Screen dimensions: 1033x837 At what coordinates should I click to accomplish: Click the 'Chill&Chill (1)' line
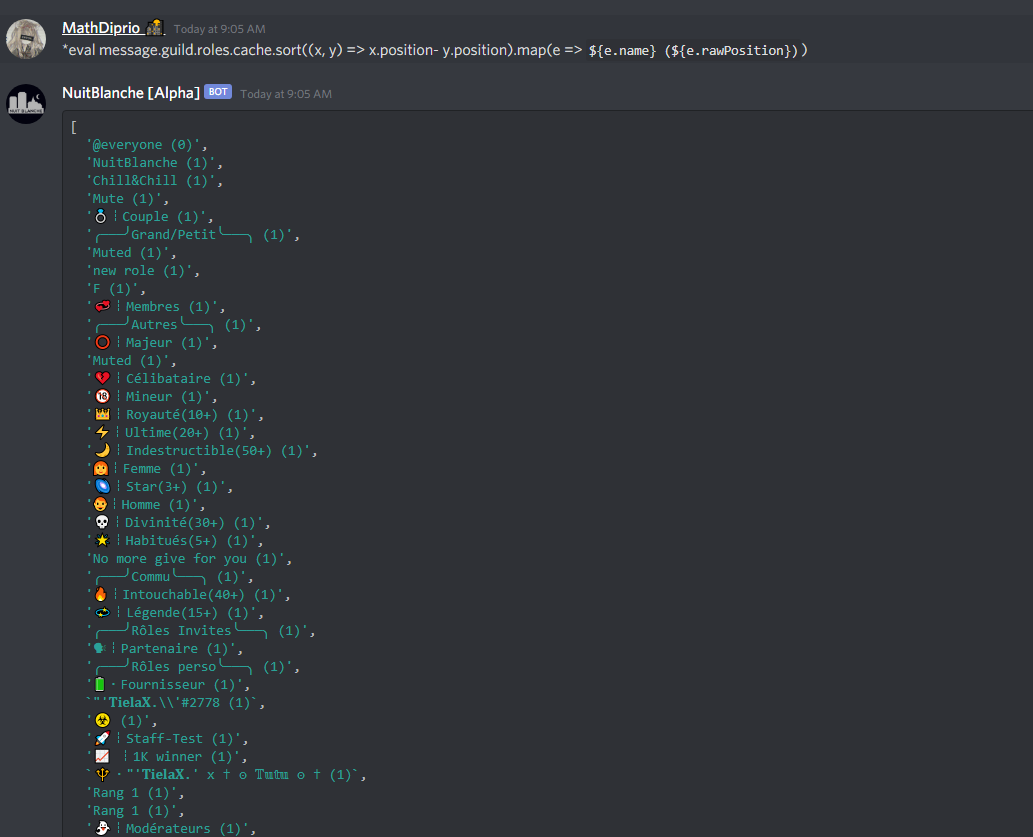tap(154, 181)
